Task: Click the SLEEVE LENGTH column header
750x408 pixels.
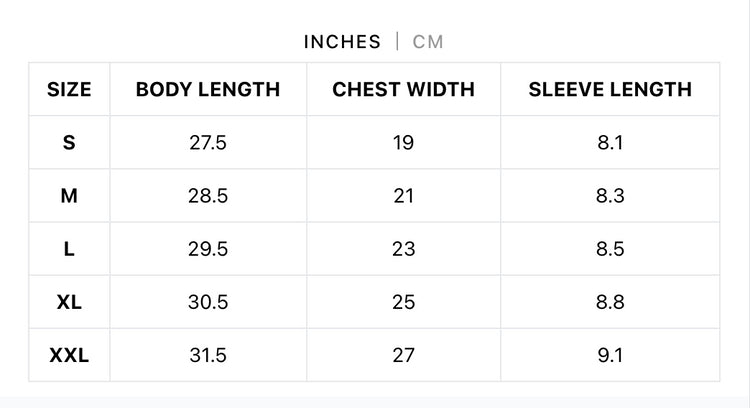Action: (610, 89)
